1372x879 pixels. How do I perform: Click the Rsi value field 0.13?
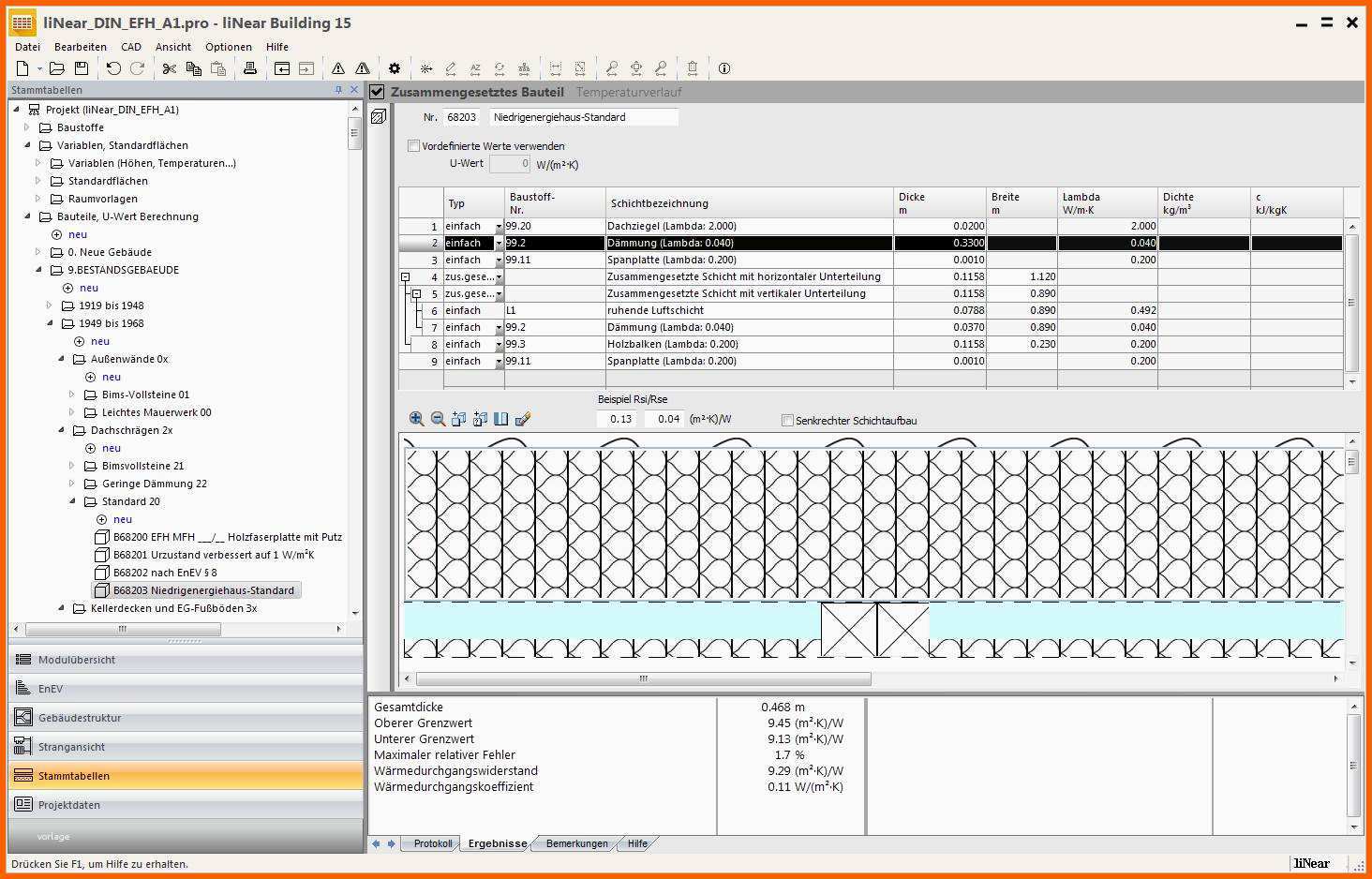pos(620,419)
